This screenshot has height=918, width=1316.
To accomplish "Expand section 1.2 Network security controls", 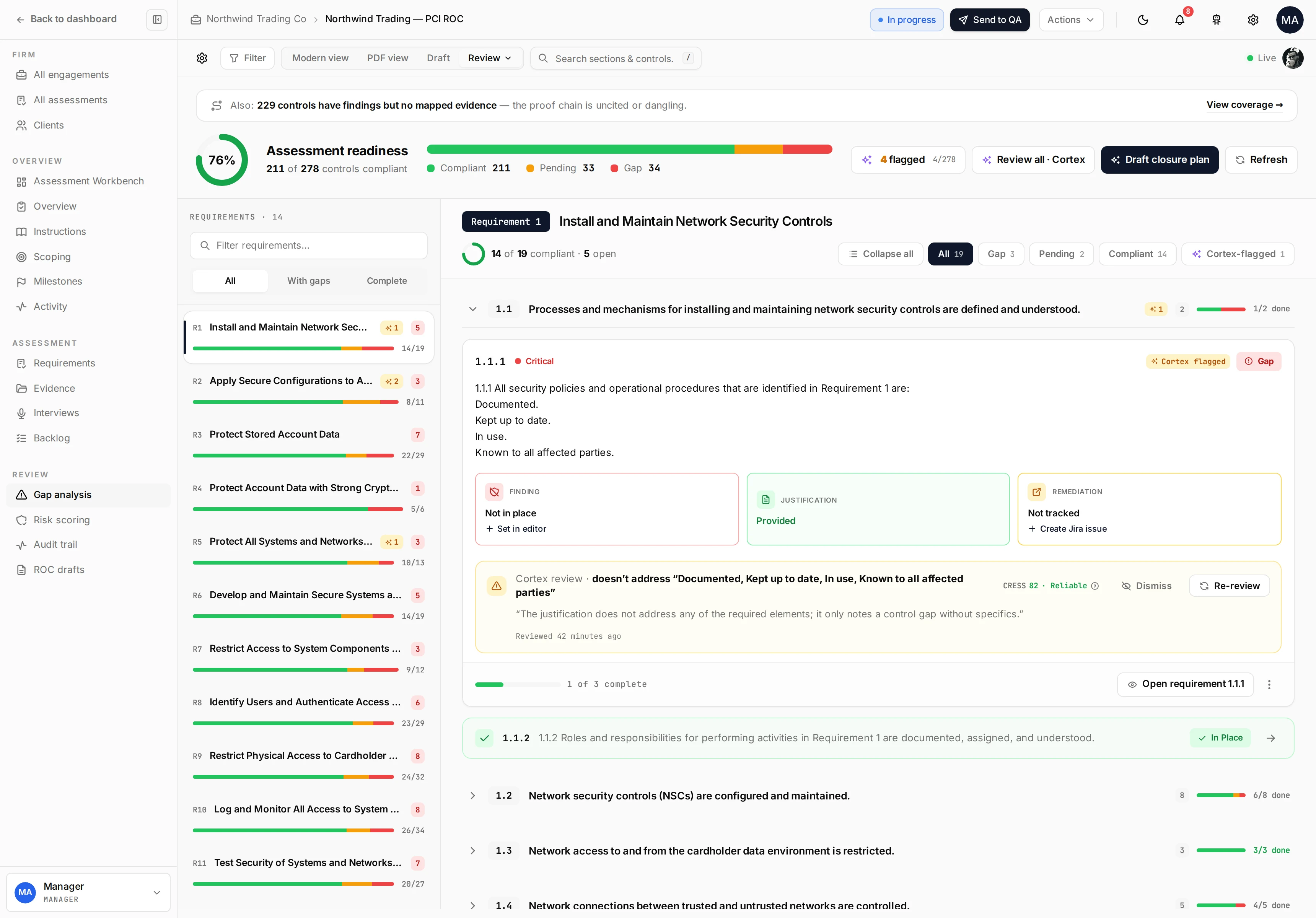I will 473,795.
